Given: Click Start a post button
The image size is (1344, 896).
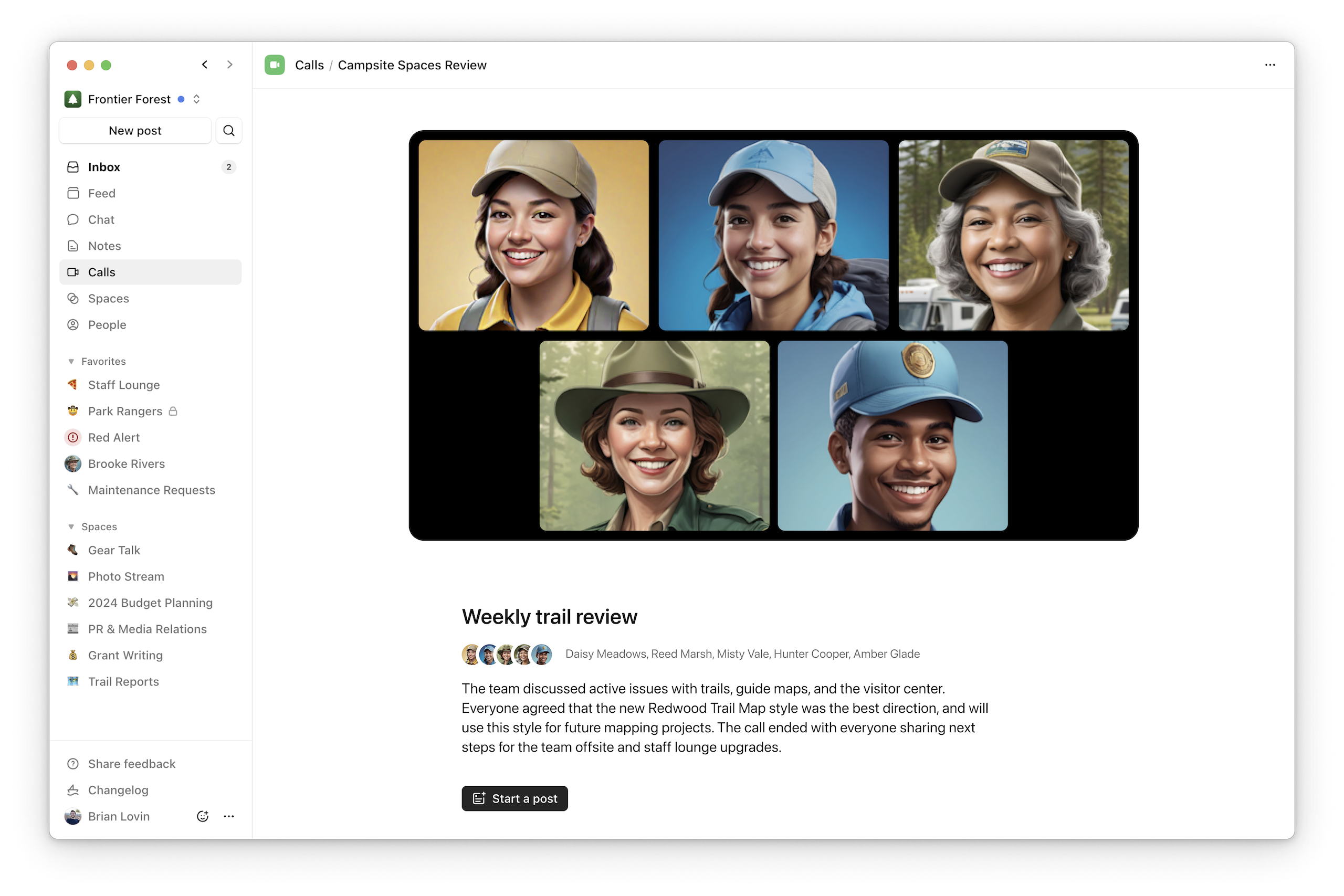Looking at the screenshot, I should (x=515, y=797).
